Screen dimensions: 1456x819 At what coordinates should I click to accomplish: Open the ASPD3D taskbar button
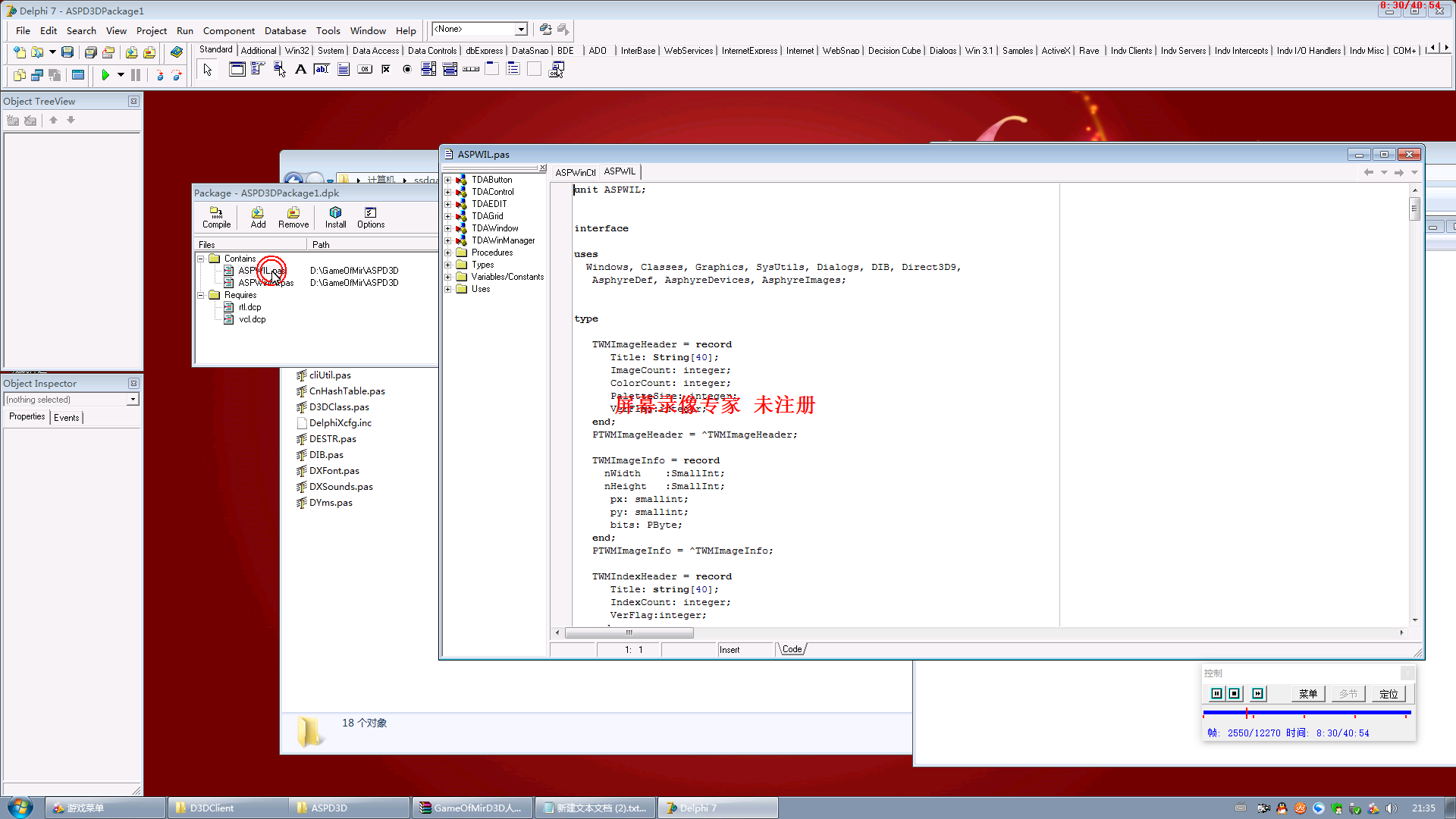(349, 808)
